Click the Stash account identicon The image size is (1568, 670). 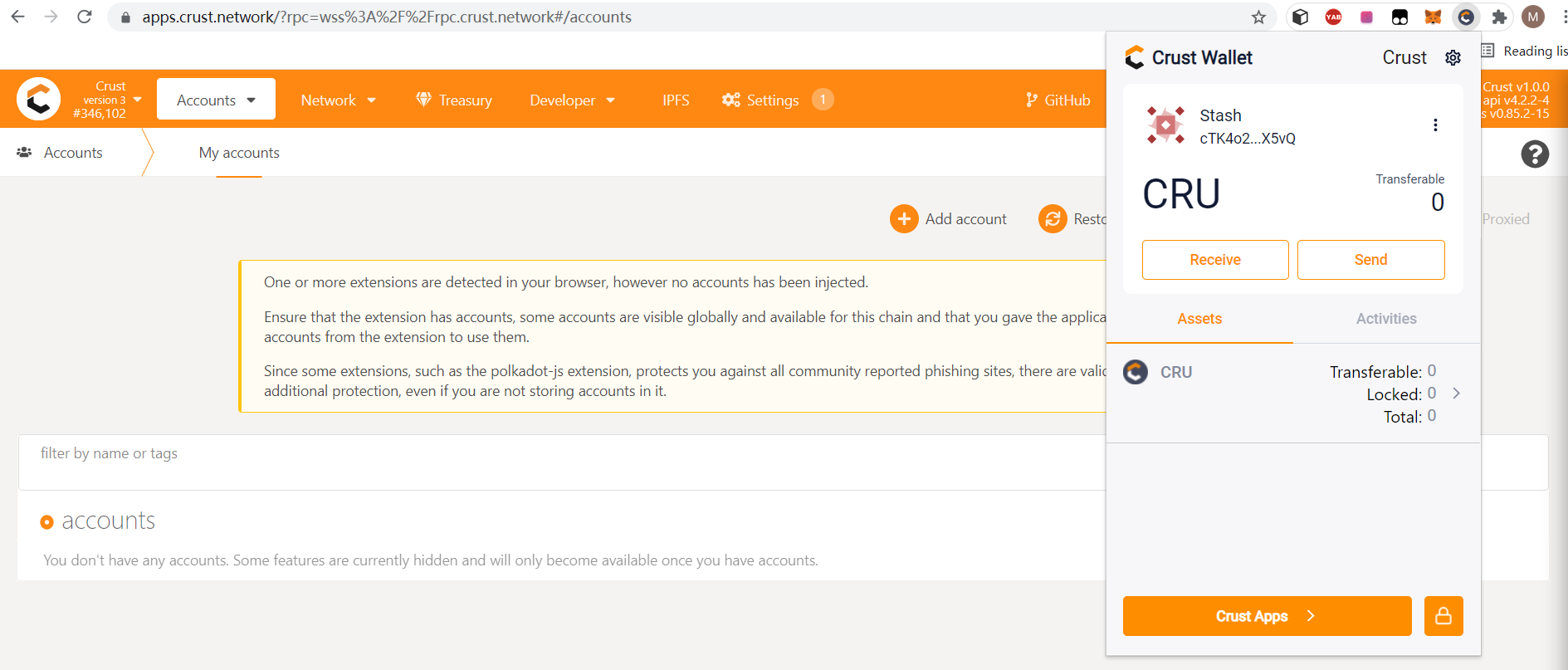pyautogui.click(x=1165, y=125)
